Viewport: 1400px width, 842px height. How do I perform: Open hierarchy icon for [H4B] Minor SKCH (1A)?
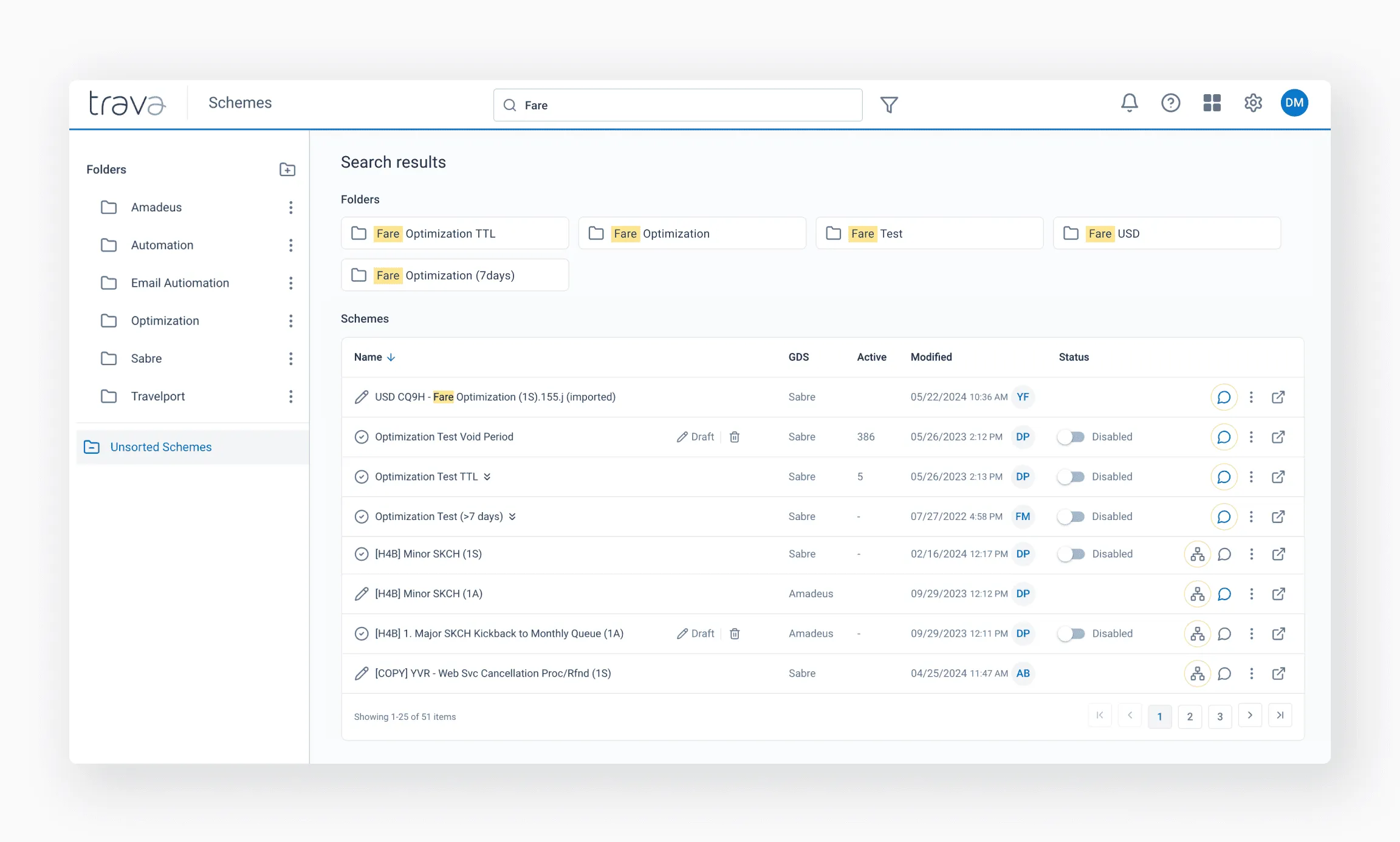[x=1197, y=594]
